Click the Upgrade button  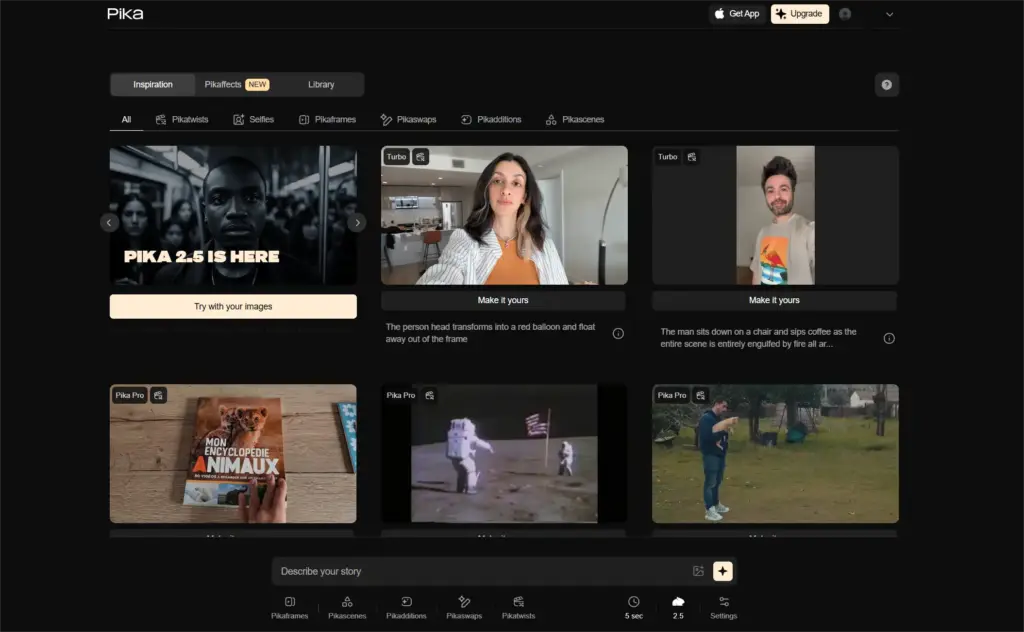pos(799,14)
